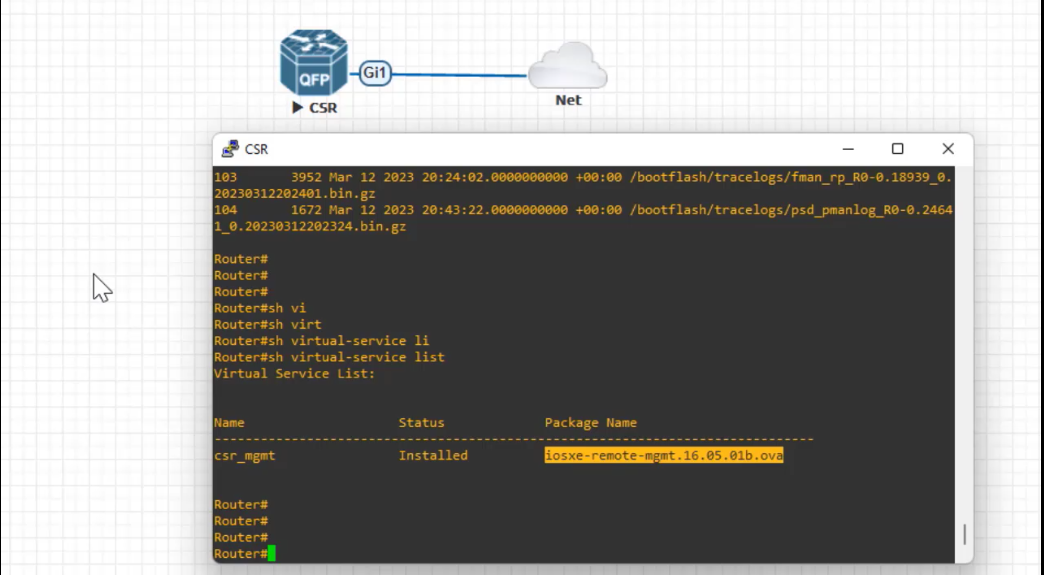
Task: Select the CSR router node icon
Action: coord(314,63)
